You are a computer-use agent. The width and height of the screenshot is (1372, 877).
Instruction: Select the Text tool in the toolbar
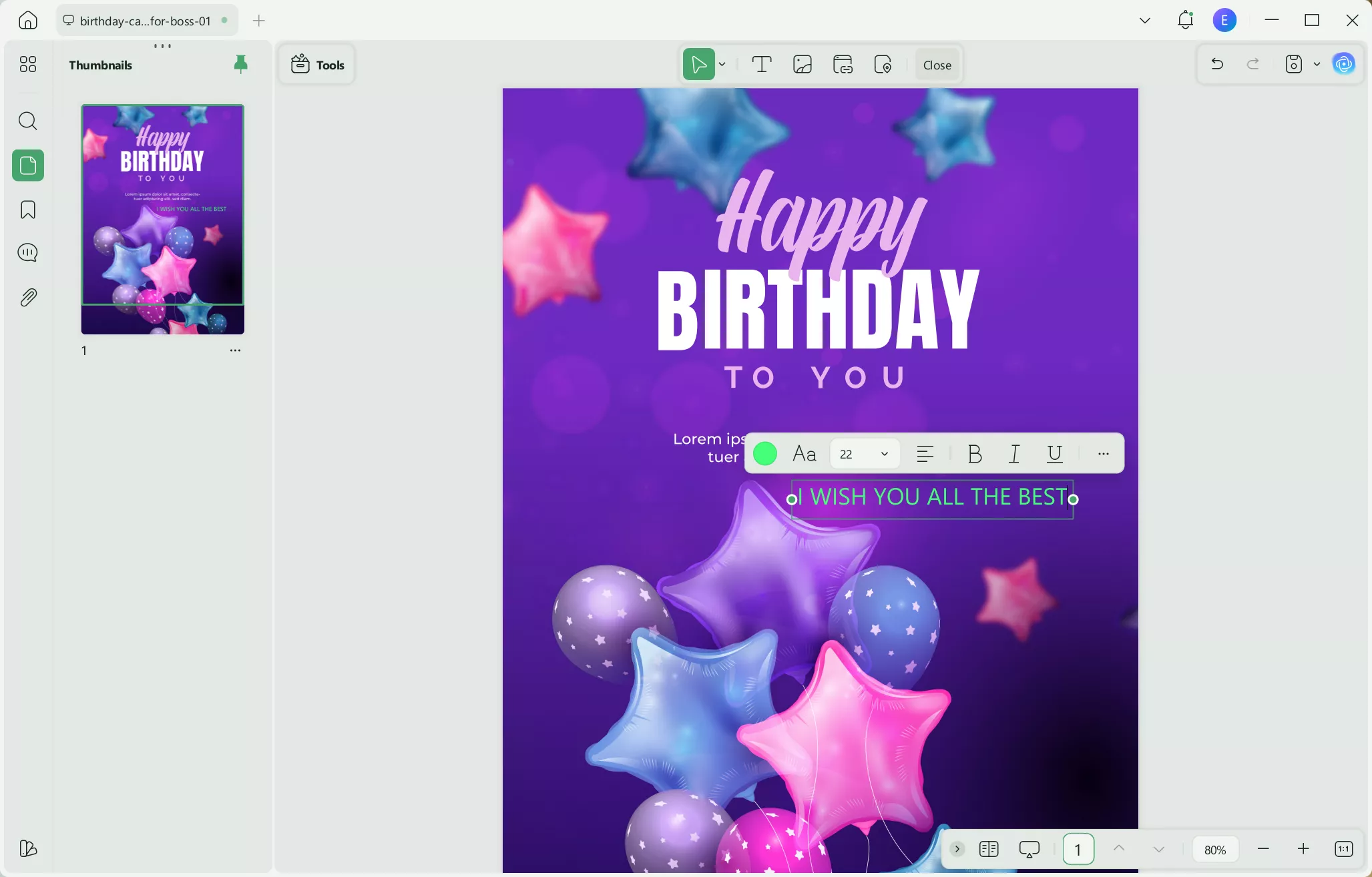click(762, 64)
